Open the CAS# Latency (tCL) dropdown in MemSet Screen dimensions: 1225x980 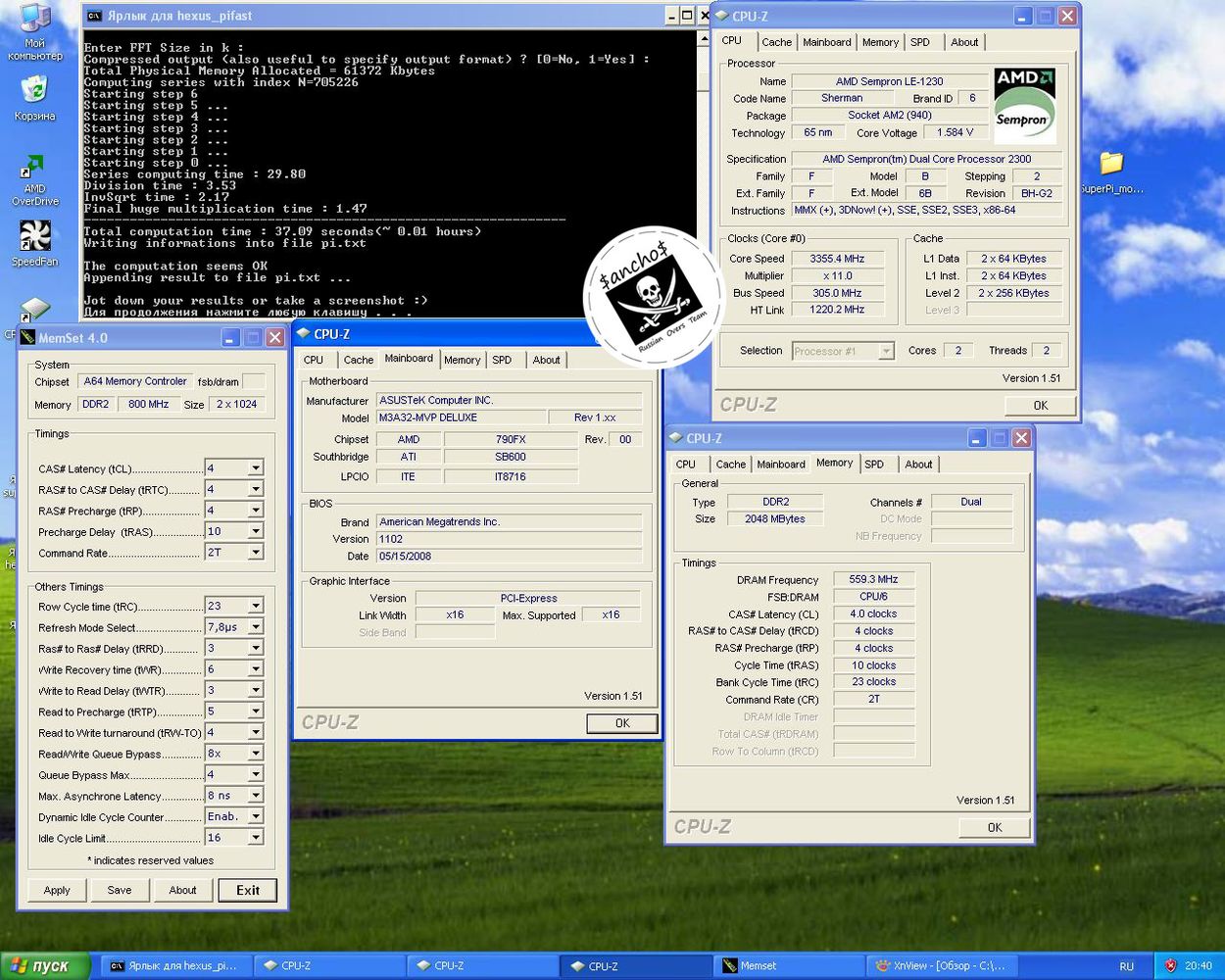(x=255, y=468)
